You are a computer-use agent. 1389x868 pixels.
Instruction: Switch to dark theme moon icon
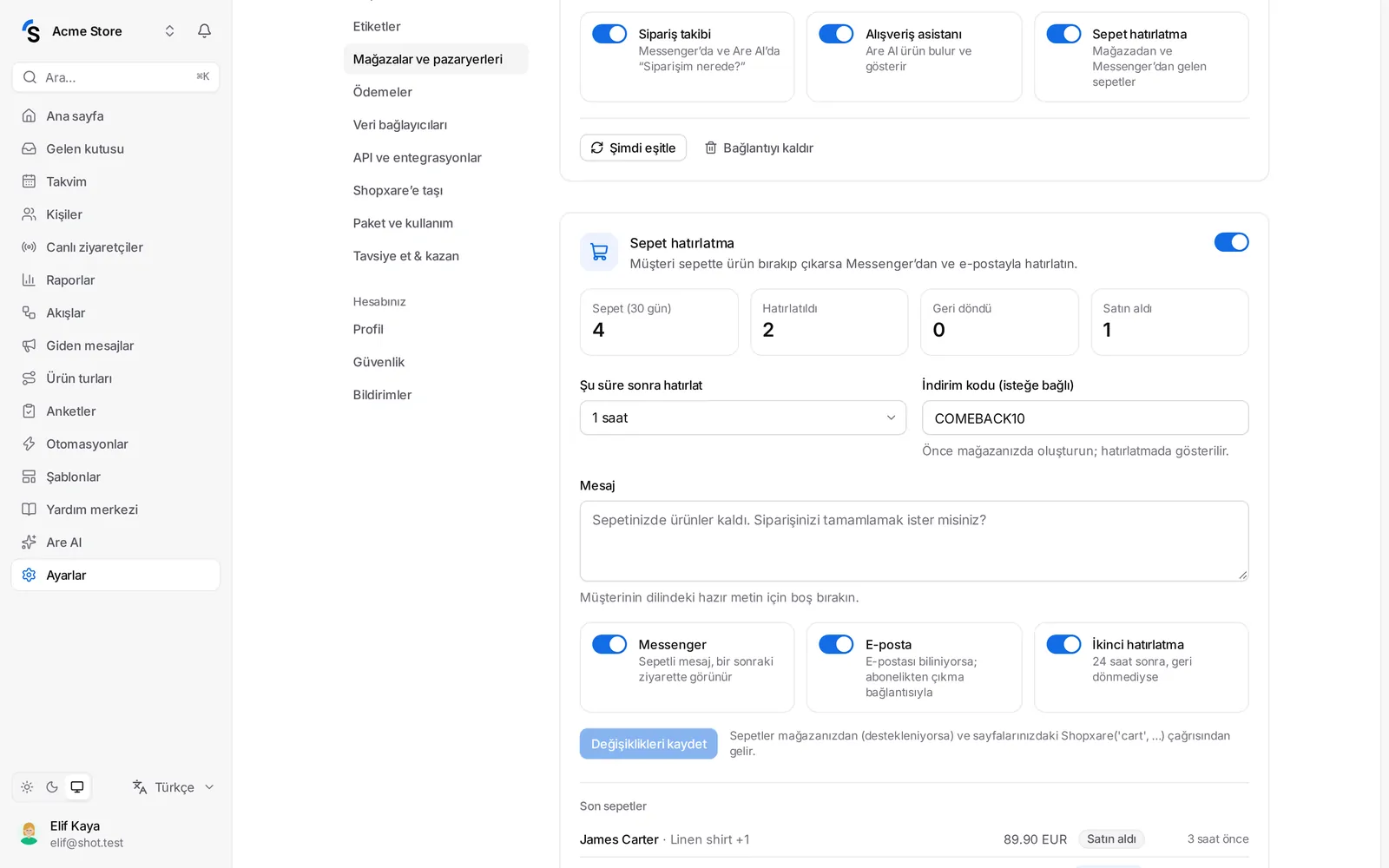[x=52, y=787]
